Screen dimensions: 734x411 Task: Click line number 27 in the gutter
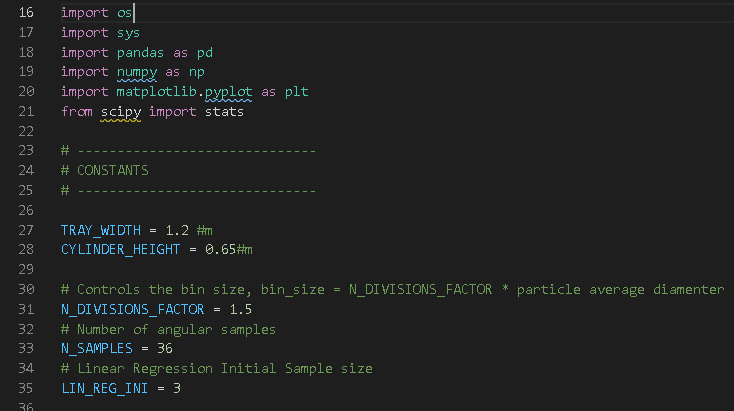pos(27,229)
